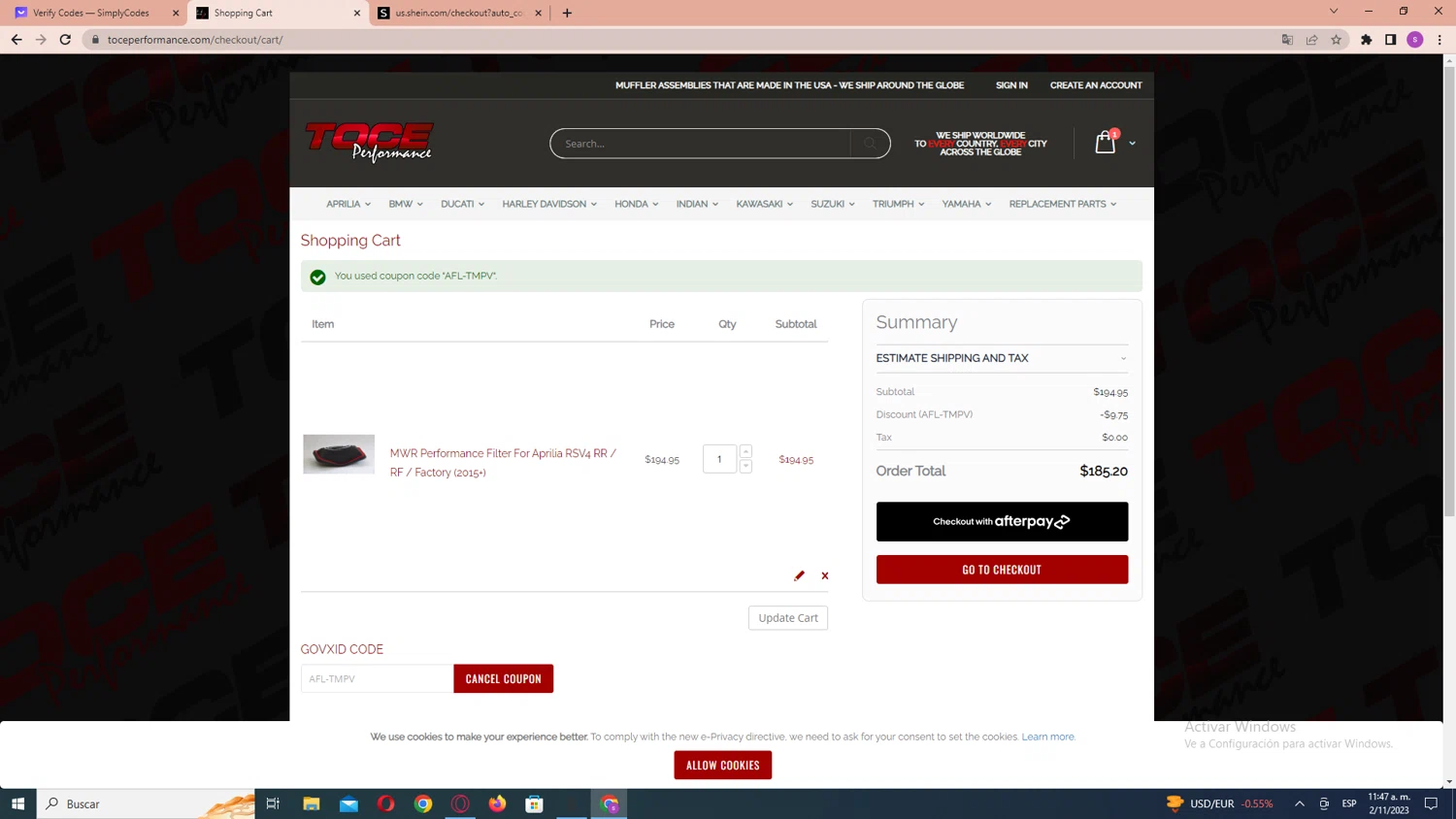
Task: Expand the Ducati menu
Action: pos(462,204)
